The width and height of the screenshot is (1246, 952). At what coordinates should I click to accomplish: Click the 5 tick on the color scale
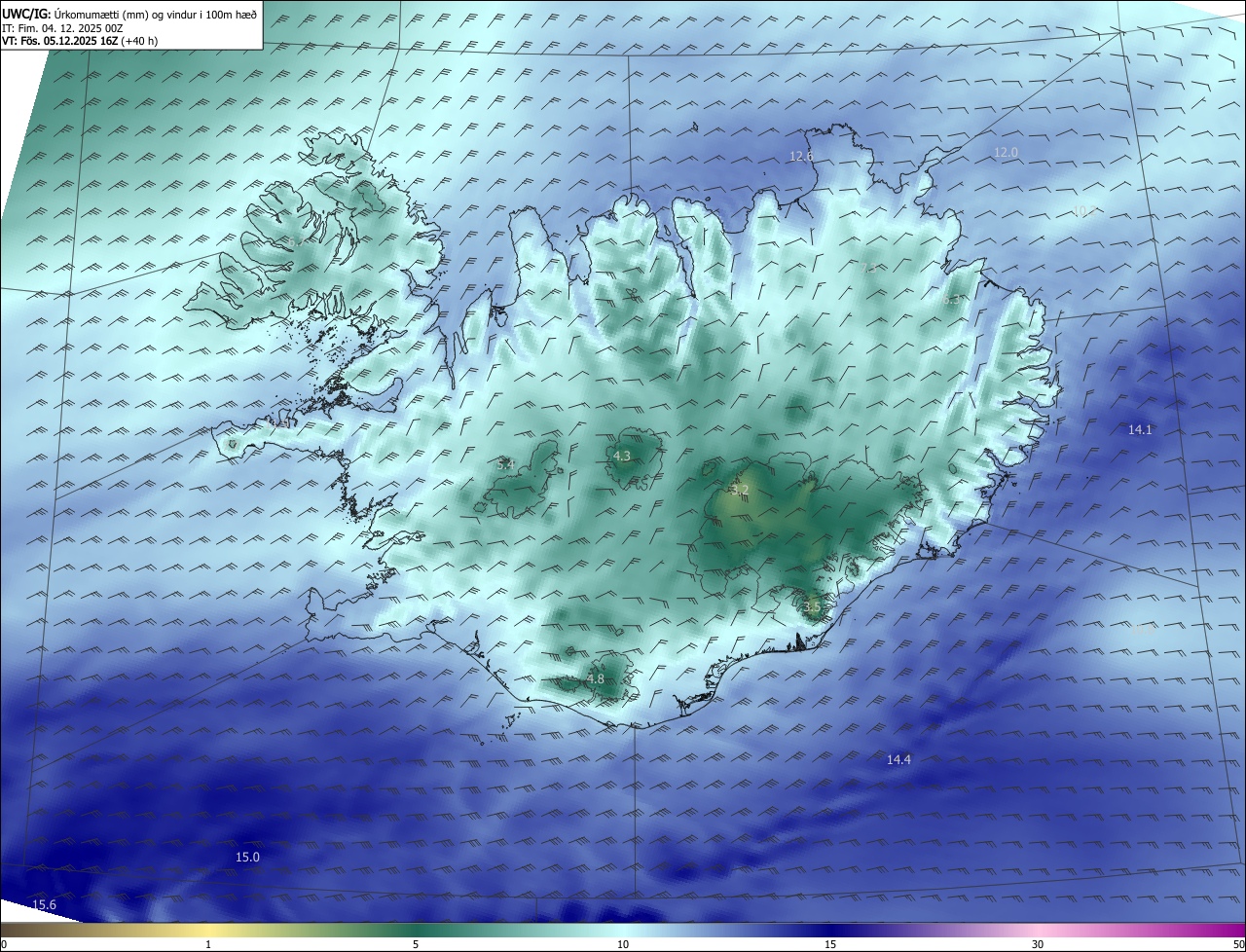coord(416,945)
